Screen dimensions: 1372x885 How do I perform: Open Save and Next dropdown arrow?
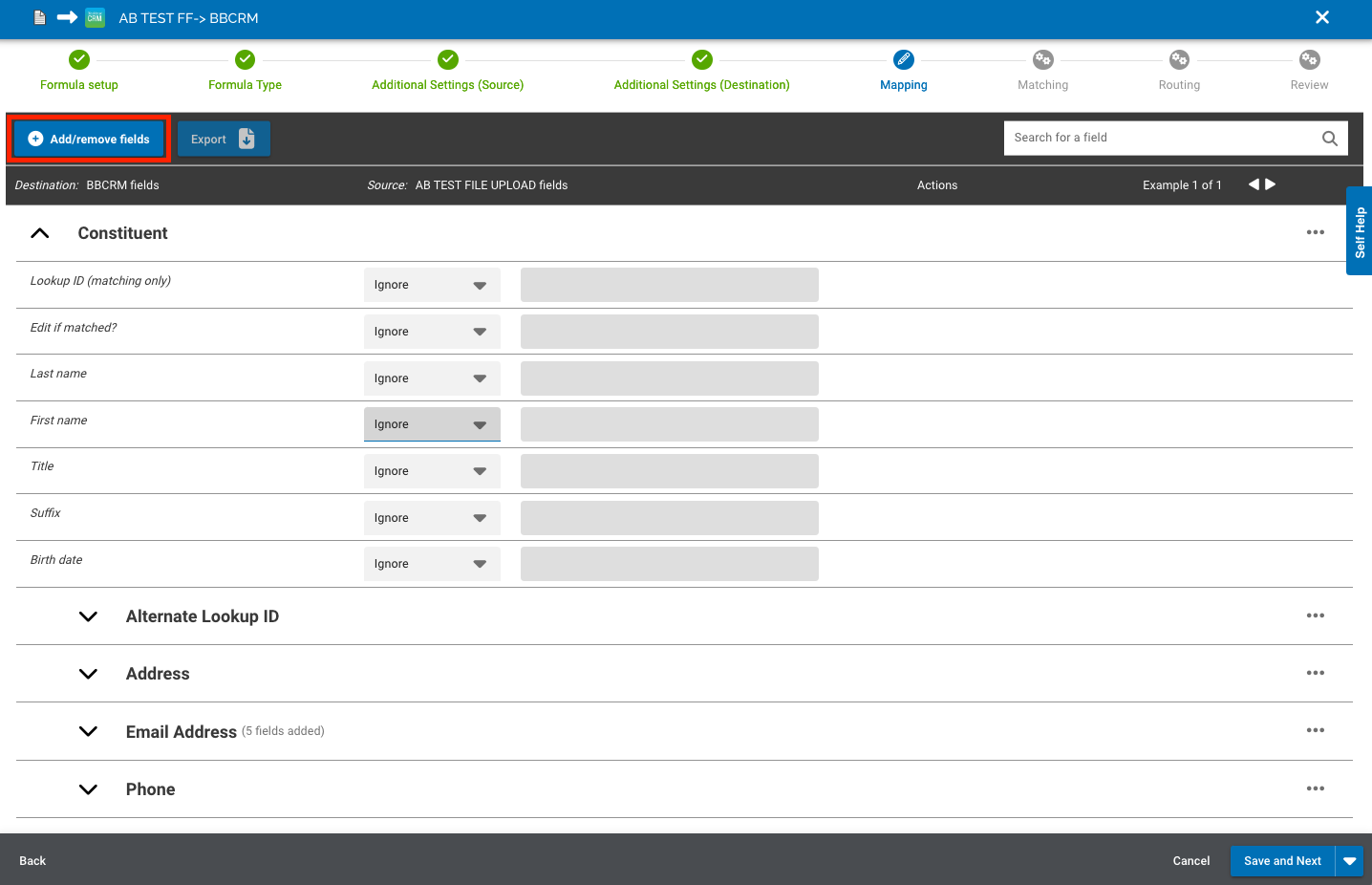coord(1349,861)
